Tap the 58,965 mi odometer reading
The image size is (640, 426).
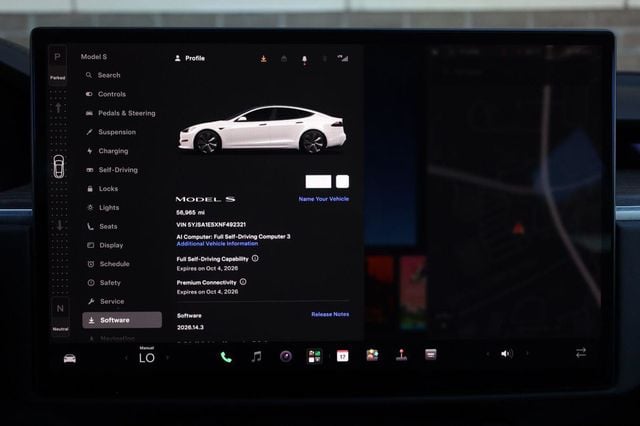pyautogui.click(x=191, y=213)
